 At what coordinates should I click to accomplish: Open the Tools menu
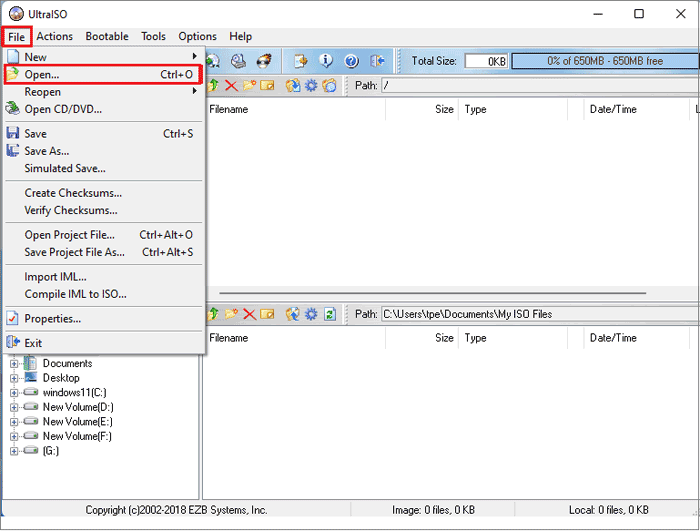coord(153,36)
